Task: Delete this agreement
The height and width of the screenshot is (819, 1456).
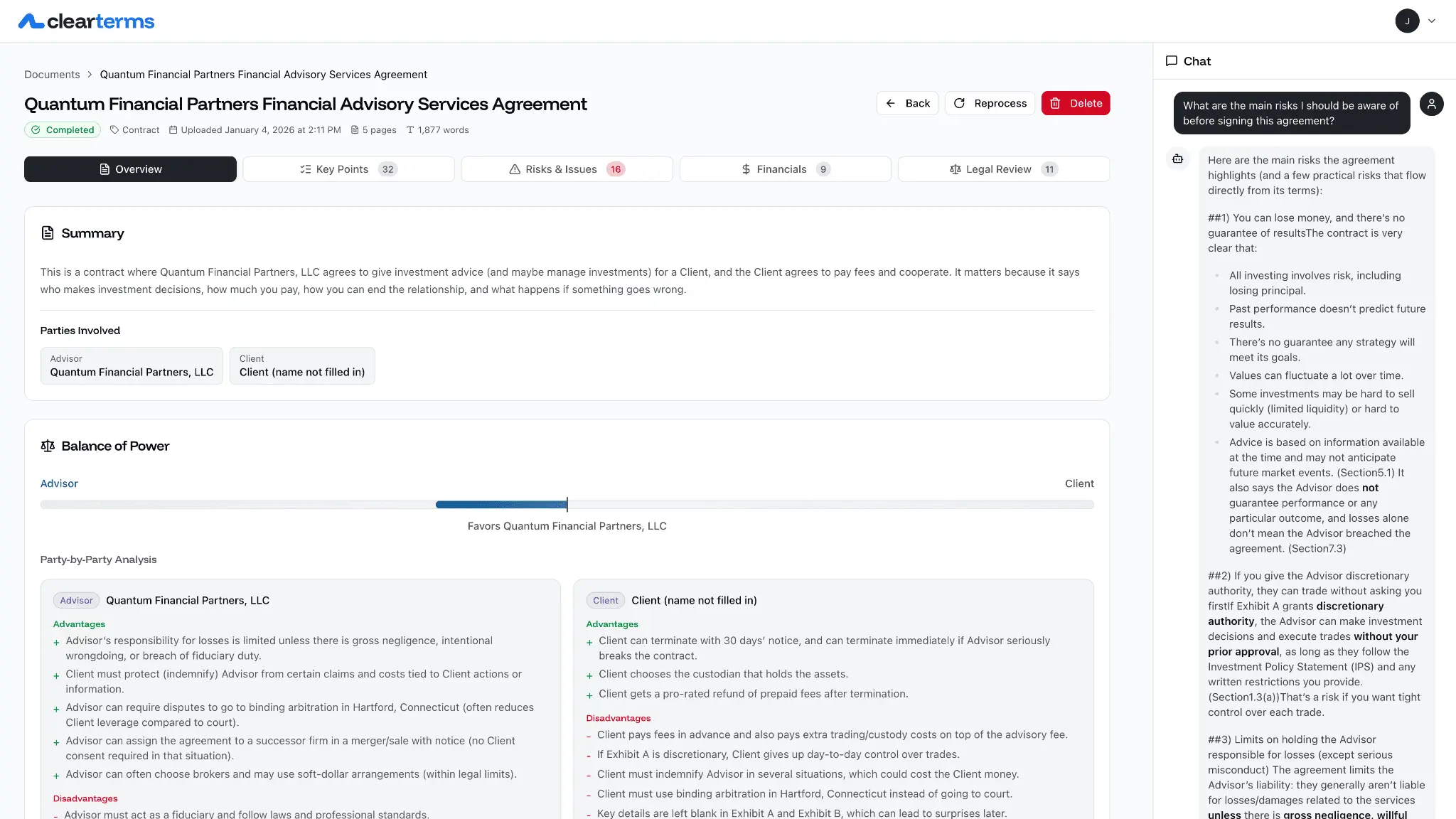Action: click(1076, 103)
